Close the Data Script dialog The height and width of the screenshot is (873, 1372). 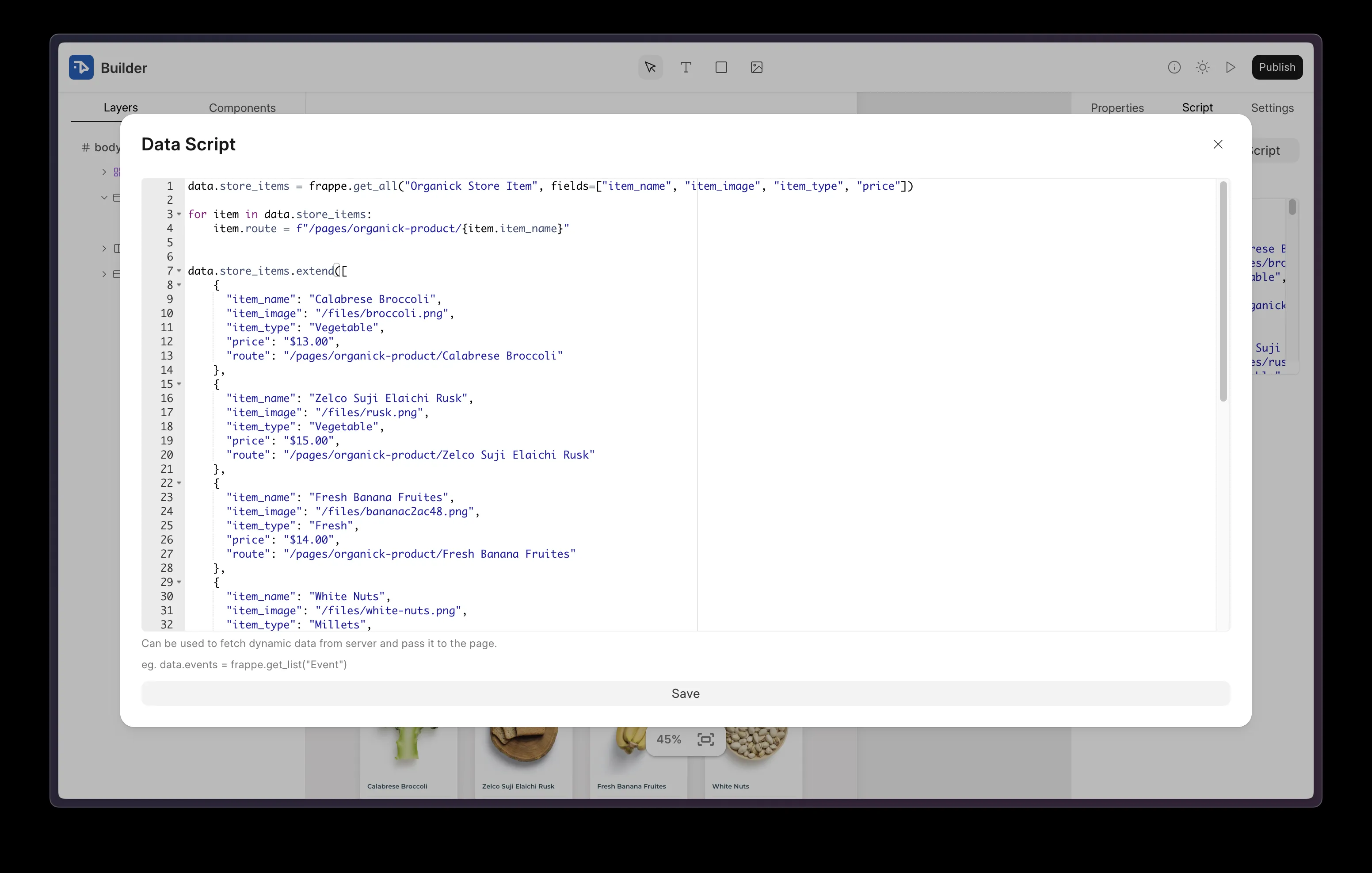click(1218, 144)
